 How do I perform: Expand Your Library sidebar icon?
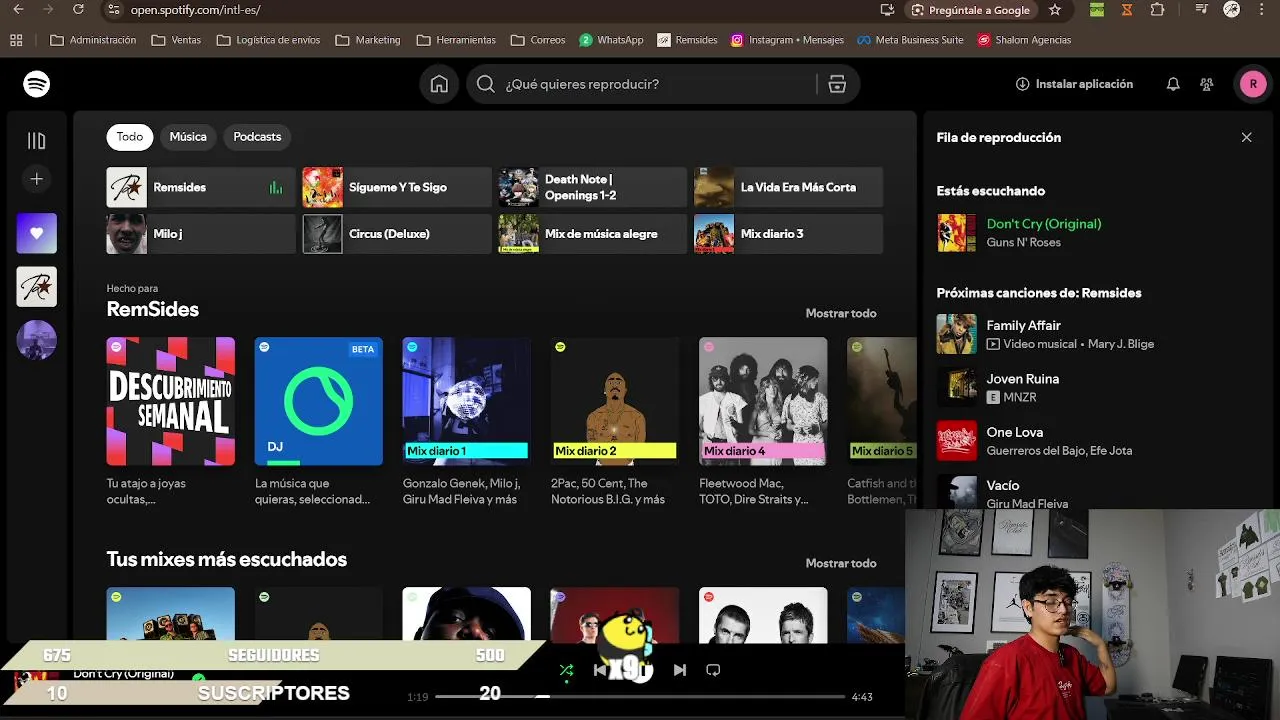click(x=37, y=141)
